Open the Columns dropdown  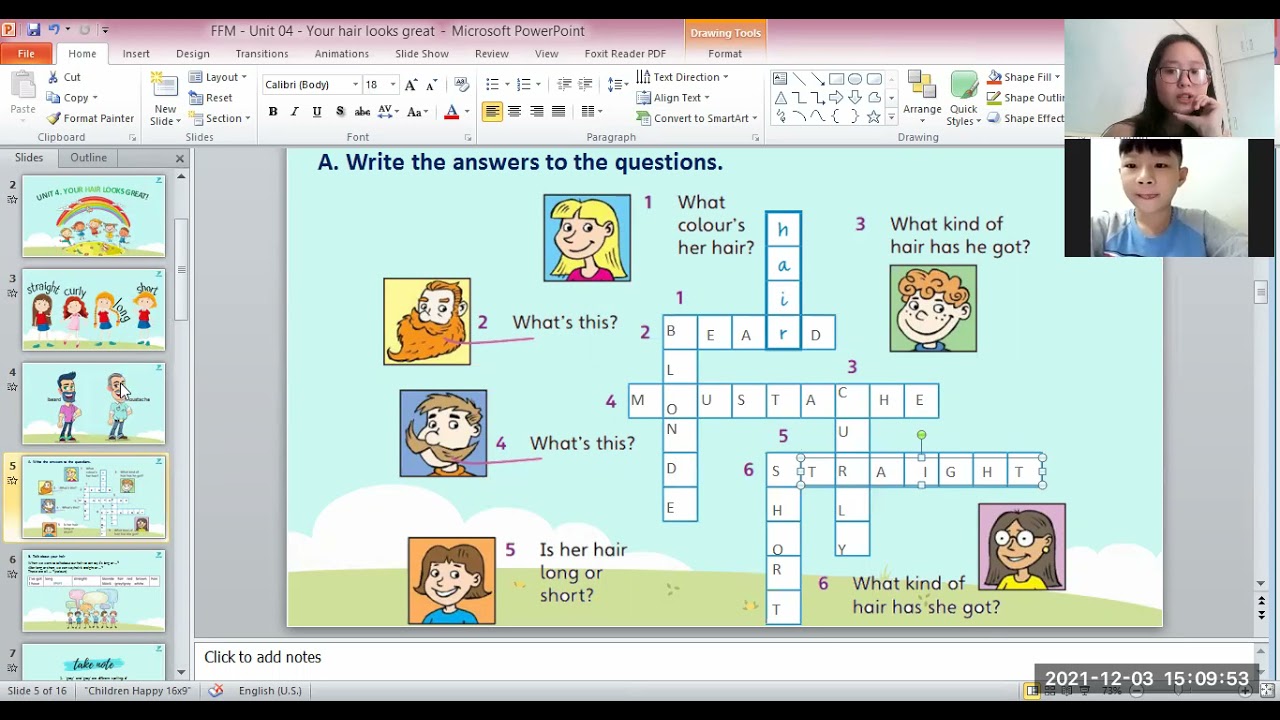point(592,111)
